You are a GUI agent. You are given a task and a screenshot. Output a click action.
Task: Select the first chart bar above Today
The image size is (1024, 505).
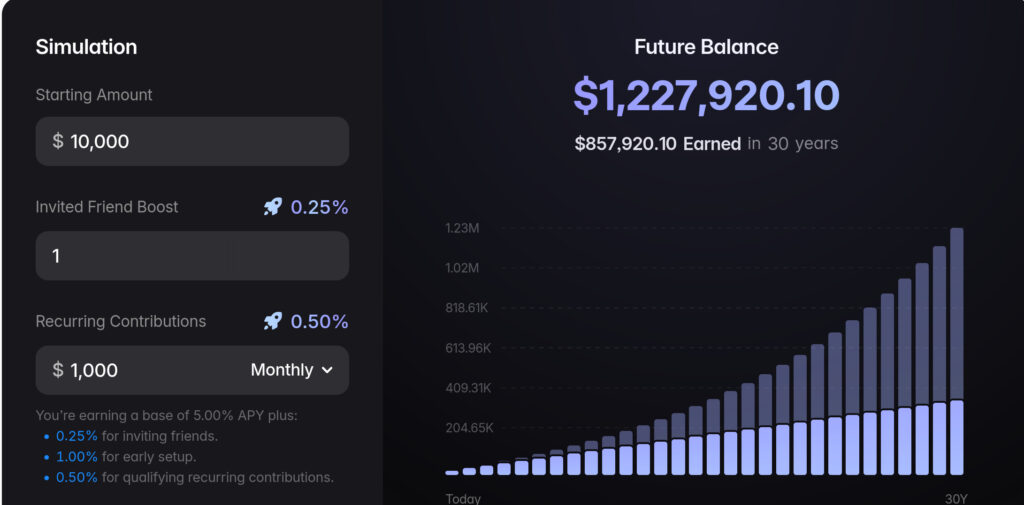point(452,471)
